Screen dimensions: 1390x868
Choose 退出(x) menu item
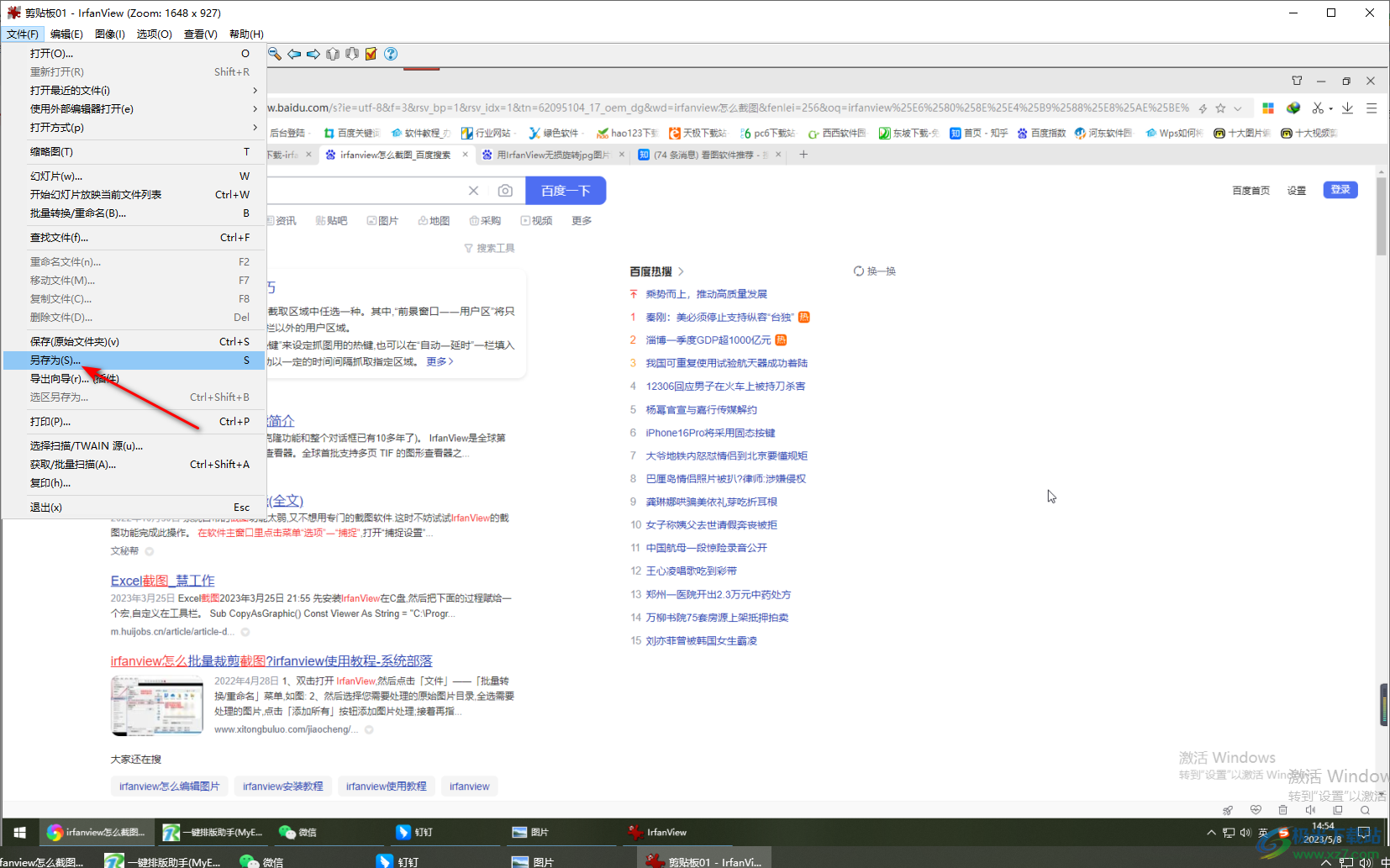tap(134, 507)
